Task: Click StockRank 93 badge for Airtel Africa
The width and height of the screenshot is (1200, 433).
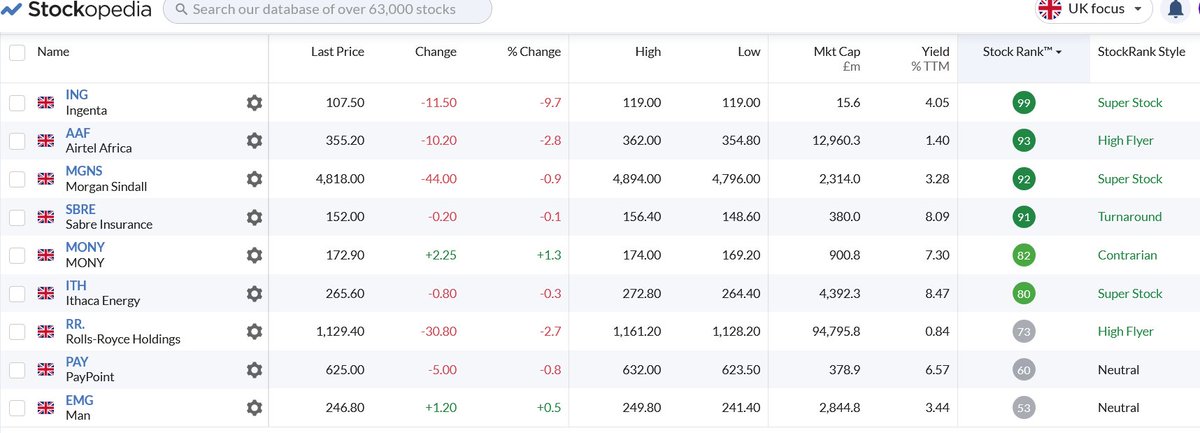Action: pyautogui.click(x=1023, y=140)
